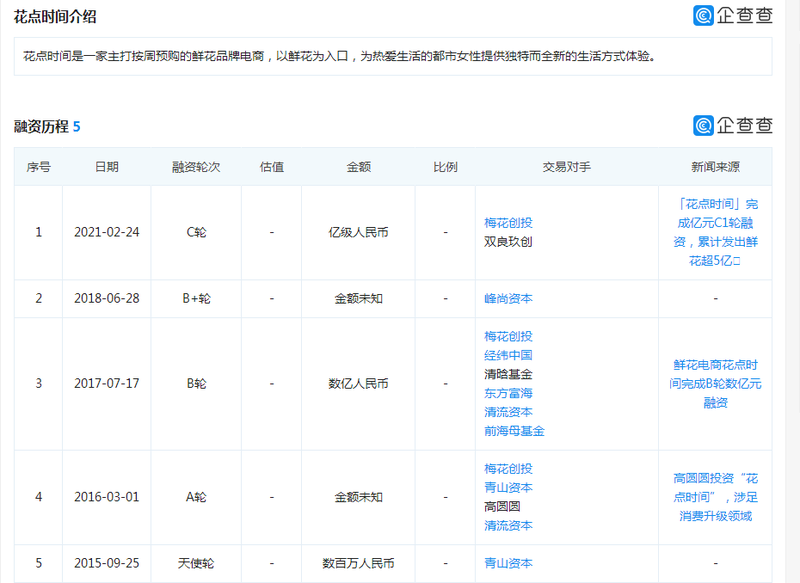Open 经纬中国 investor link
This screenshot has width=800, height=583.
[x=508, y=356]
